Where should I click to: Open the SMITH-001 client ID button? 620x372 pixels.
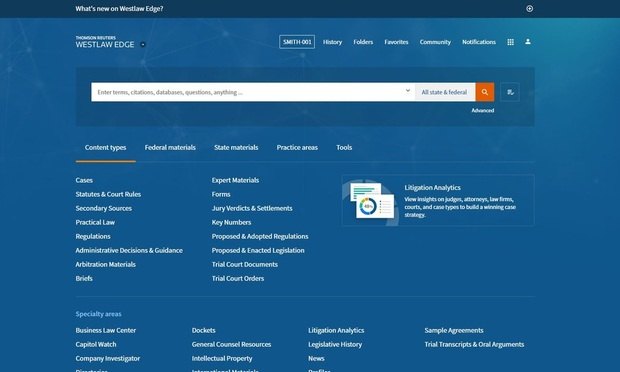[x=297, y=42]
